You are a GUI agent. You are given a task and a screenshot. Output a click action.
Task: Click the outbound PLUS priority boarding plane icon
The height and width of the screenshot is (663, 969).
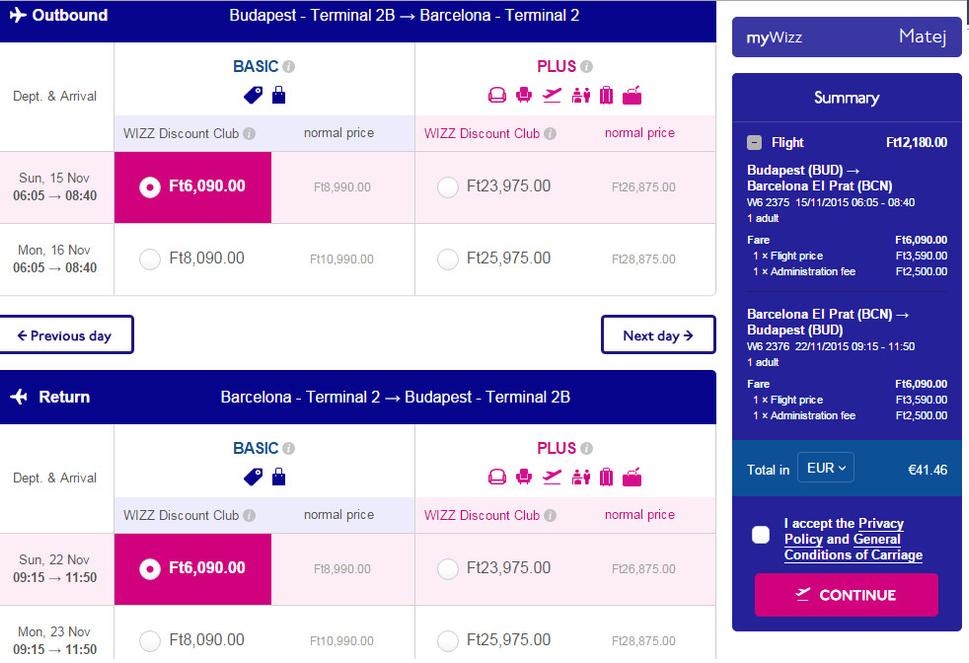pyautogui.click(x=551, y=95)
